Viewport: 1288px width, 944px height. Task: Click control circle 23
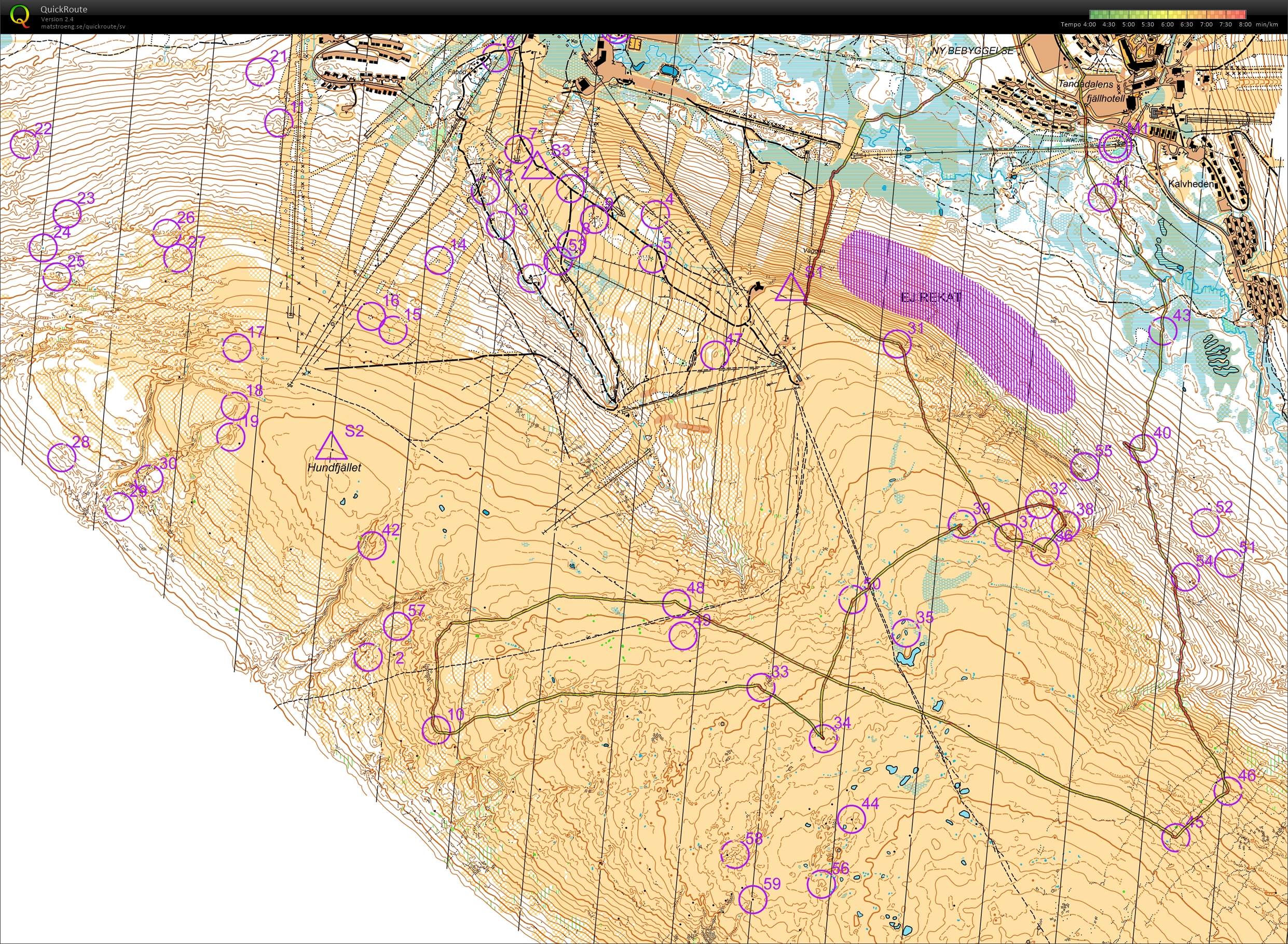67,214
